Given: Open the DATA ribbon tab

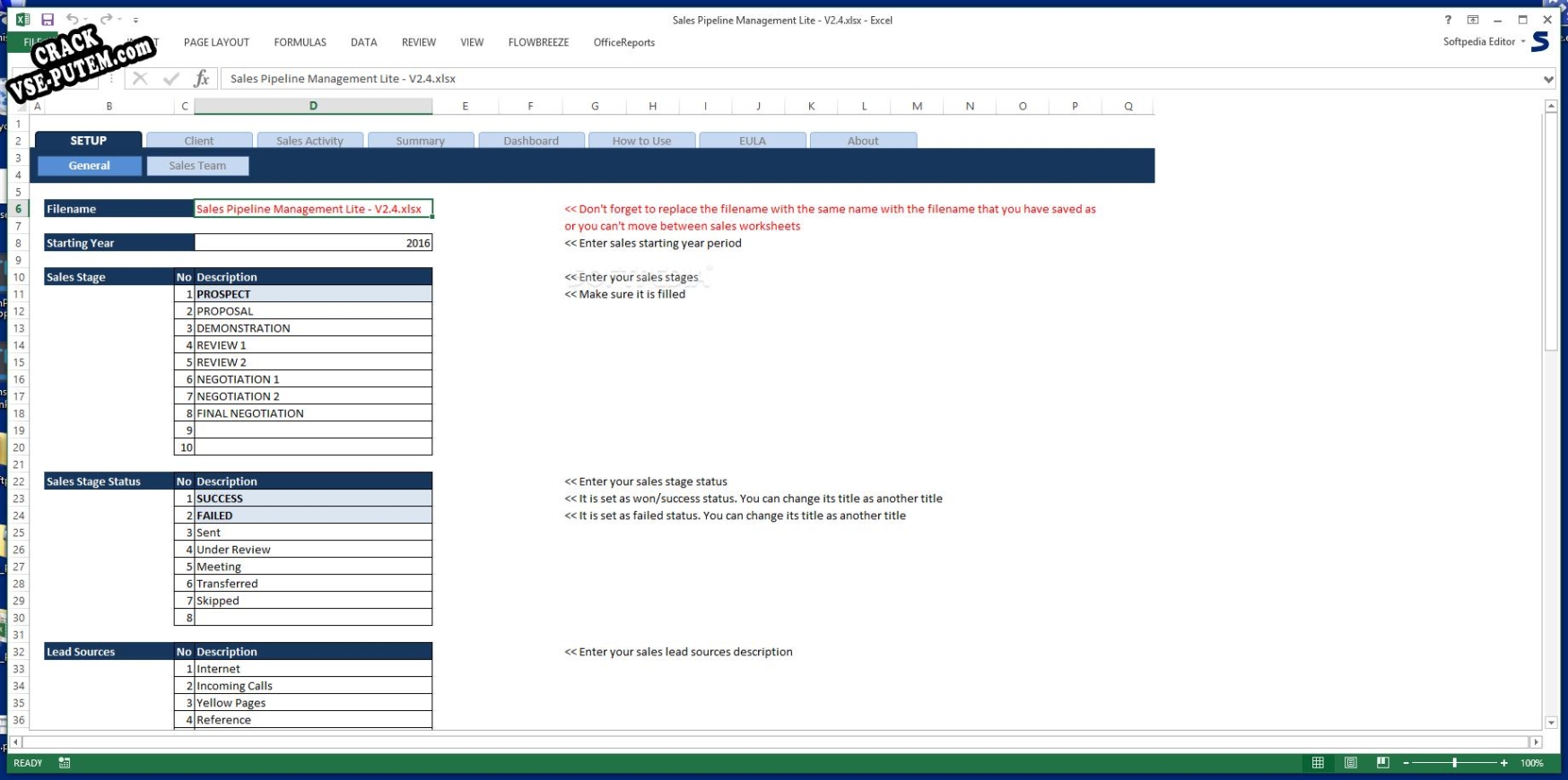Looking at the screenshot, I should click(363, 42).
